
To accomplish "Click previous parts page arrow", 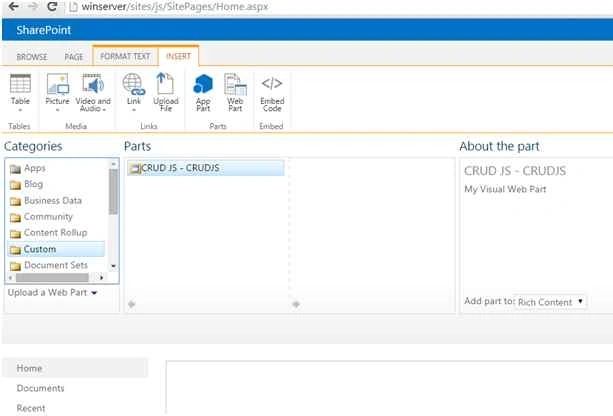I will [x=132, y=304].
